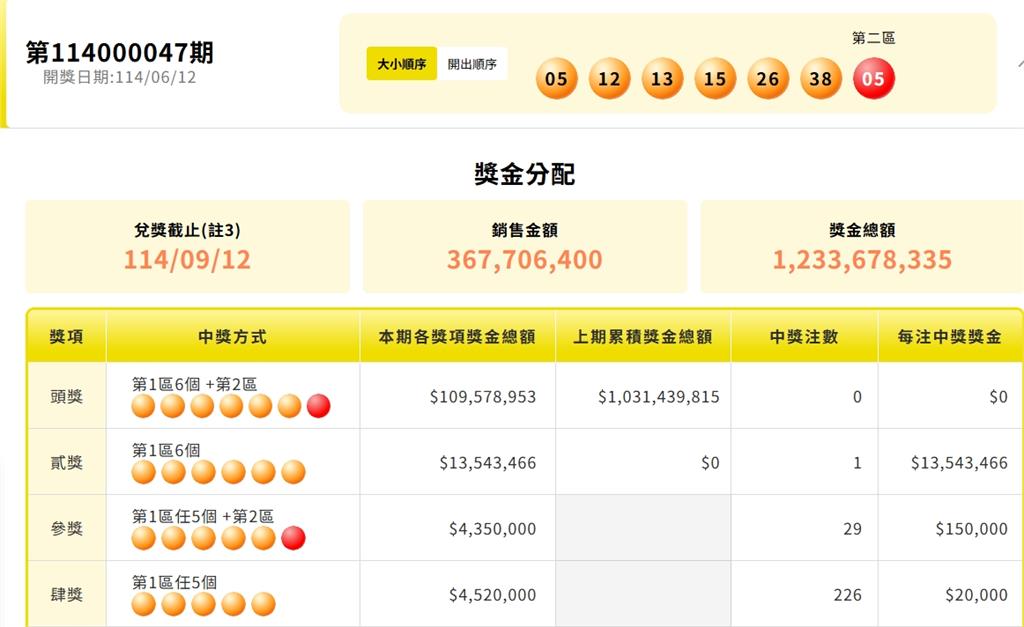Click winning number ball 38

821,78
